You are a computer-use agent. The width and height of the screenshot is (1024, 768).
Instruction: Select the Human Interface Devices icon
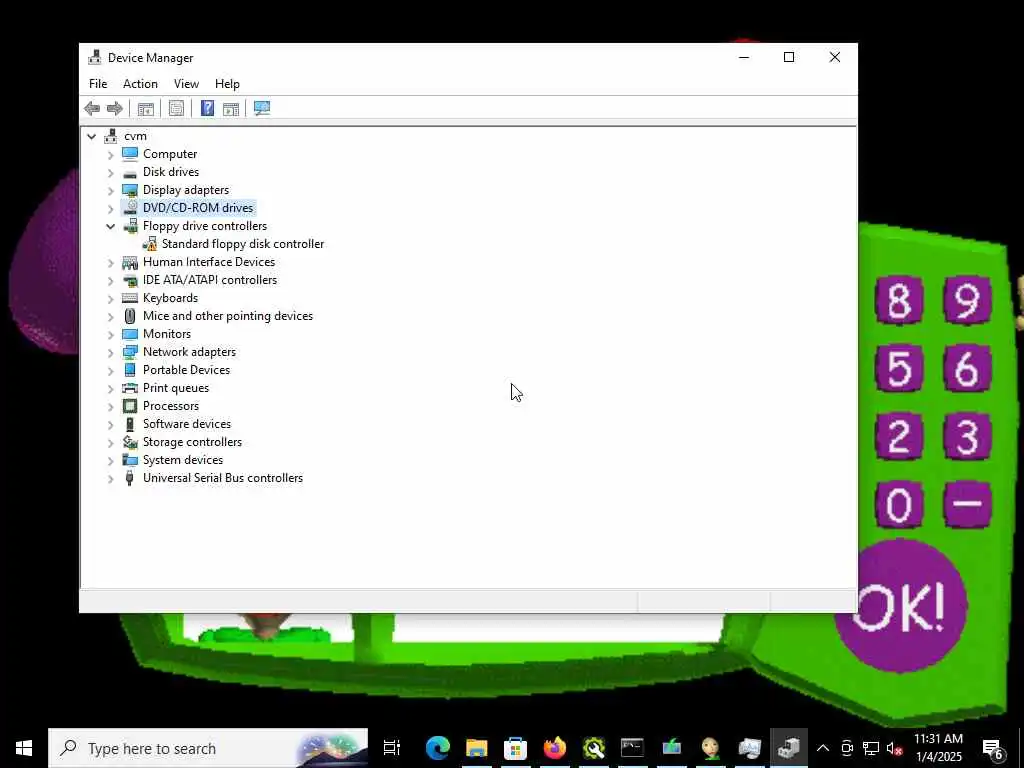click(x=130, y=262)
